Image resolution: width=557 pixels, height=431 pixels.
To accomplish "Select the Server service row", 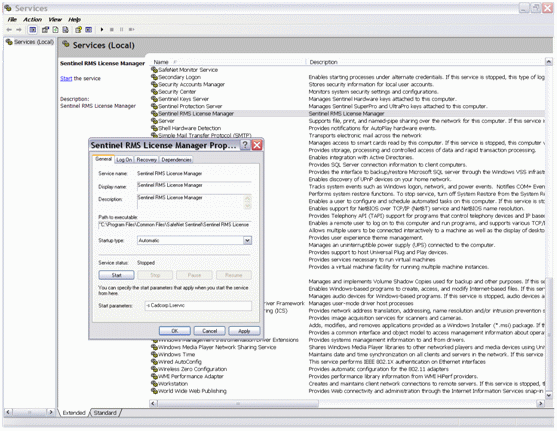I will [347, 121].
